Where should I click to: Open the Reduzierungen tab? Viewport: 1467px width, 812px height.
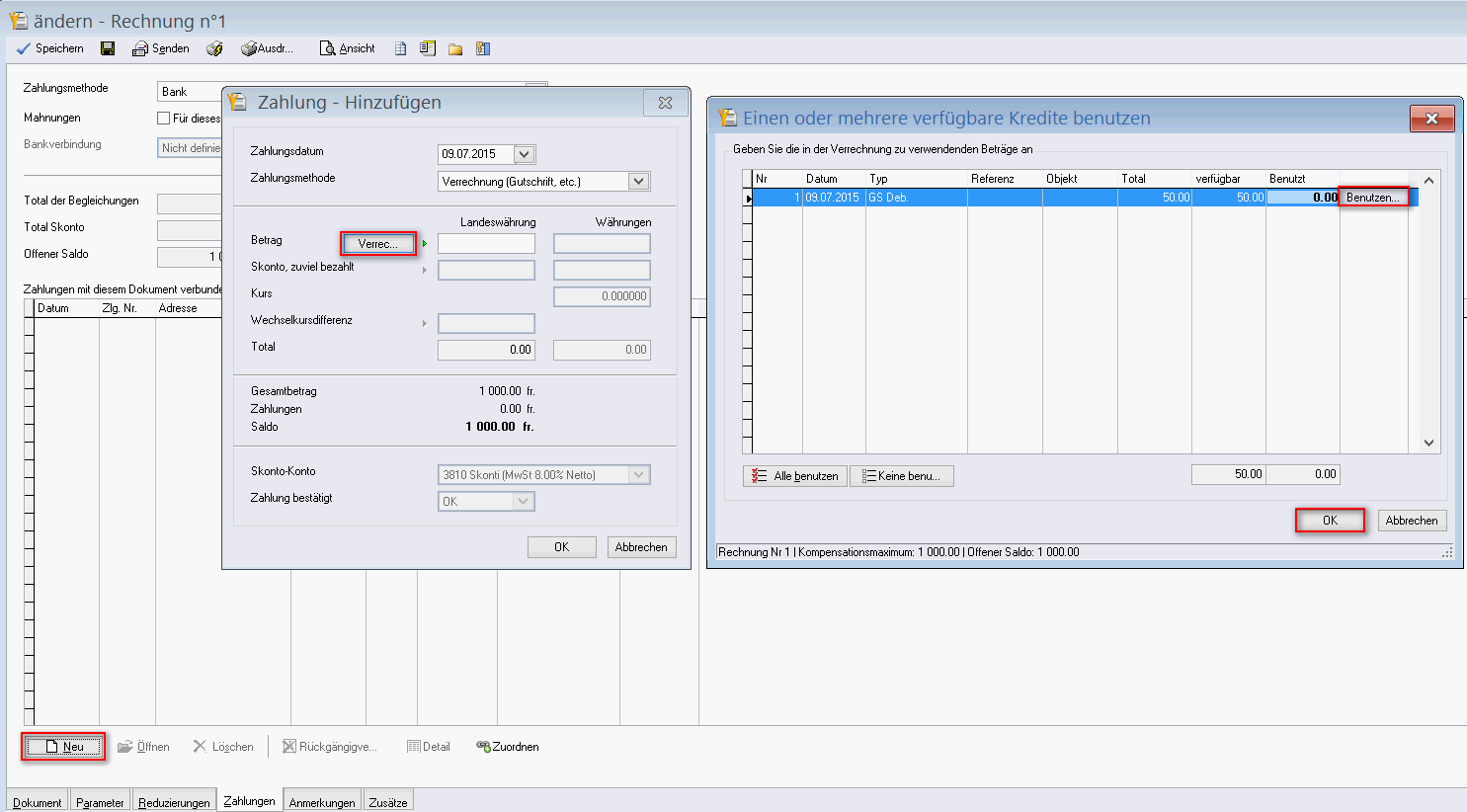pos(174,802)
